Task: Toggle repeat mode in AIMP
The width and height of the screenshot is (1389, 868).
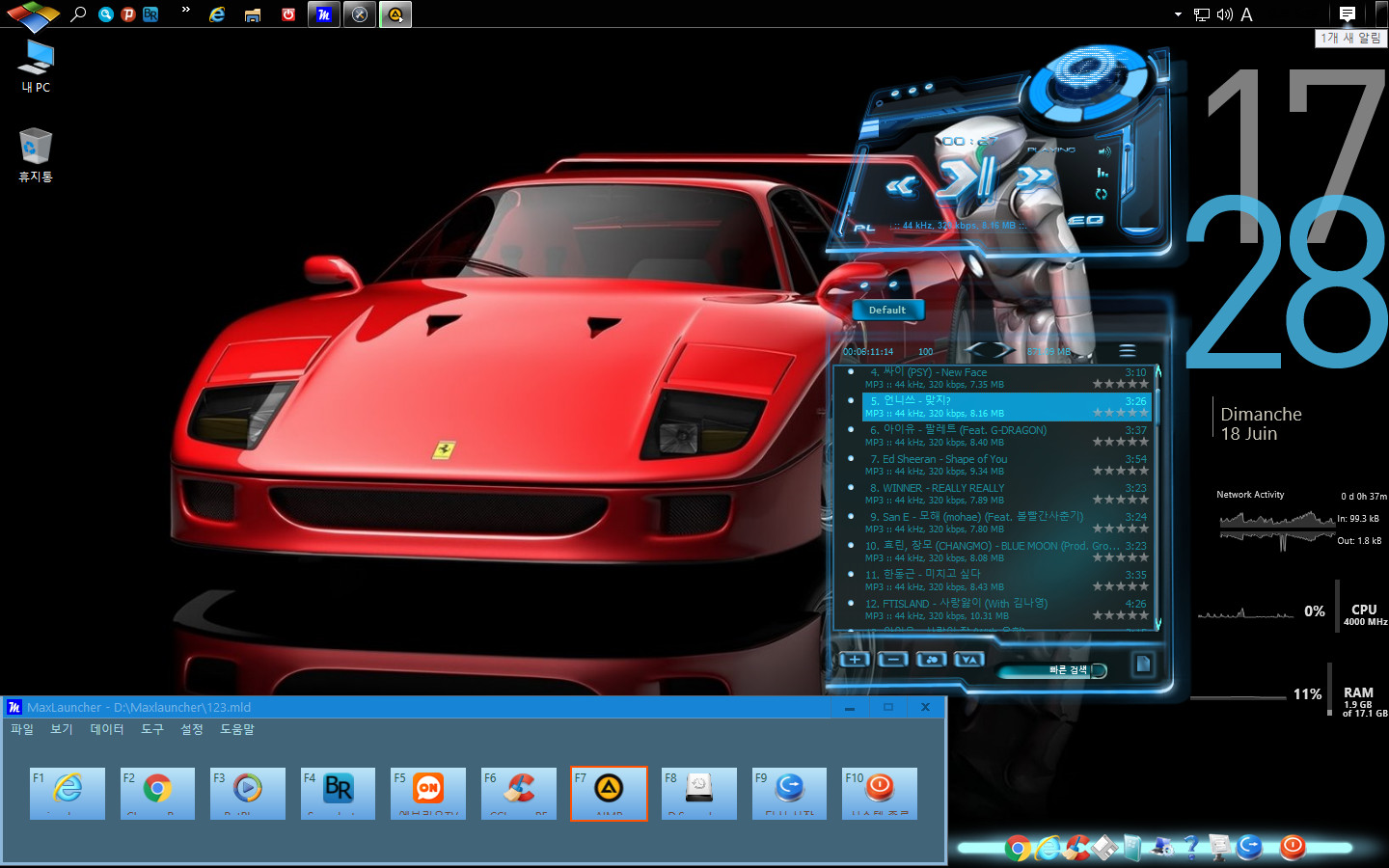Action: coord(1101,194)
